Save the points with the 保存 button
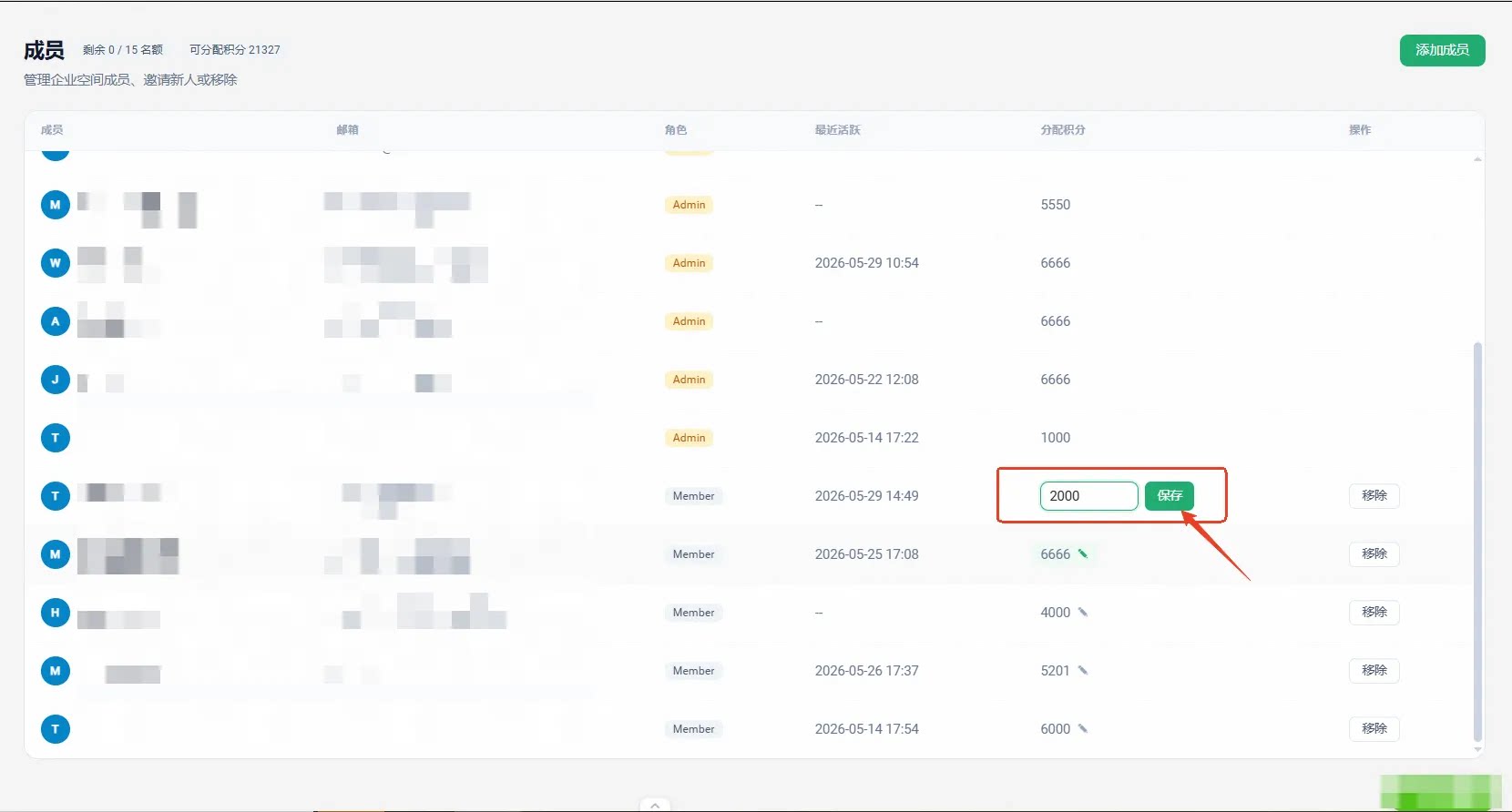This screenshot has height=812, width=1512. tap(1170, 495)
